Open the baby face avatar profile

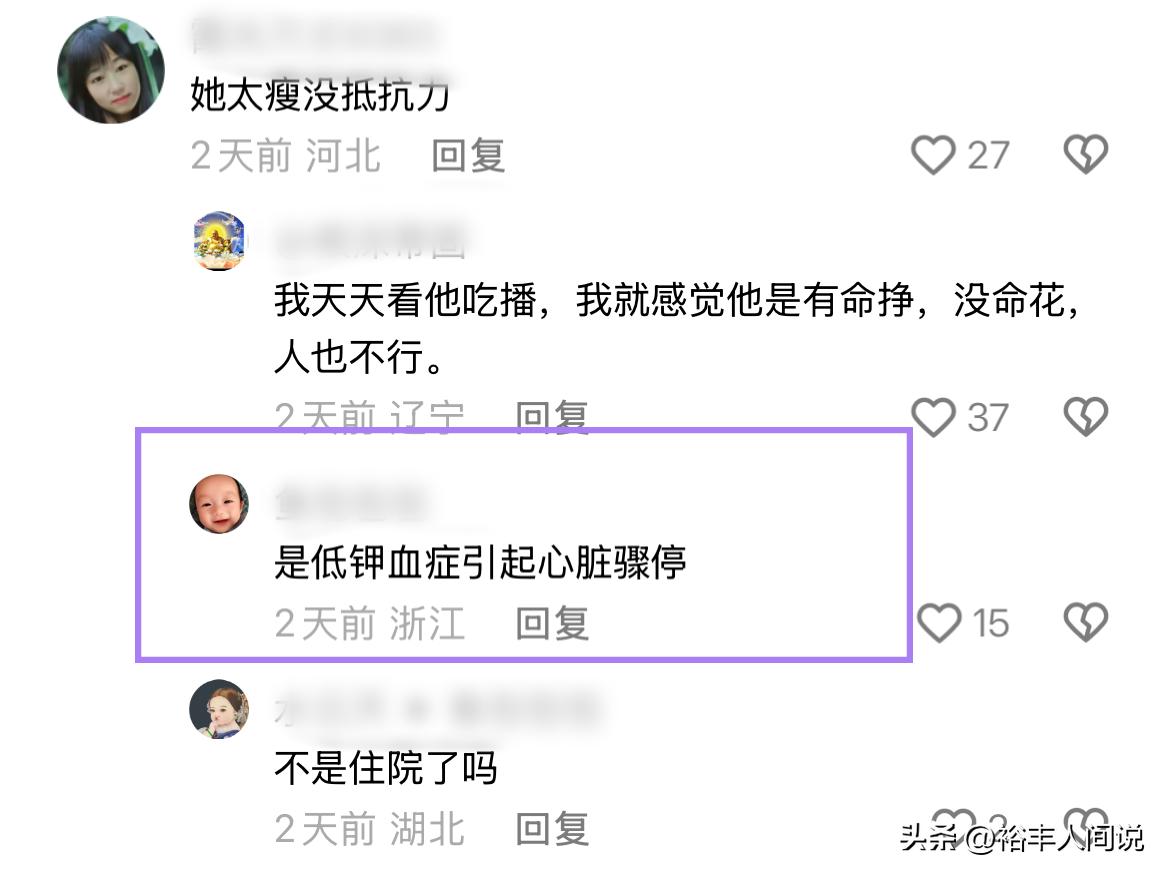219,504
